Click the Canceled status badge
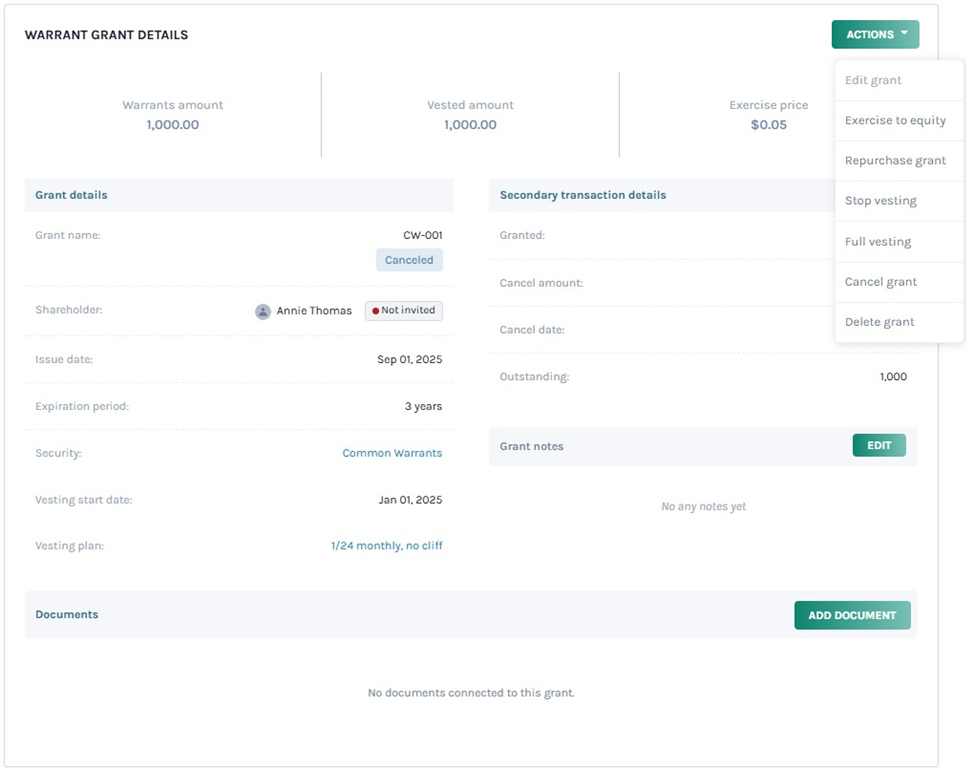The image size is (974, 771). coord(409,260)
